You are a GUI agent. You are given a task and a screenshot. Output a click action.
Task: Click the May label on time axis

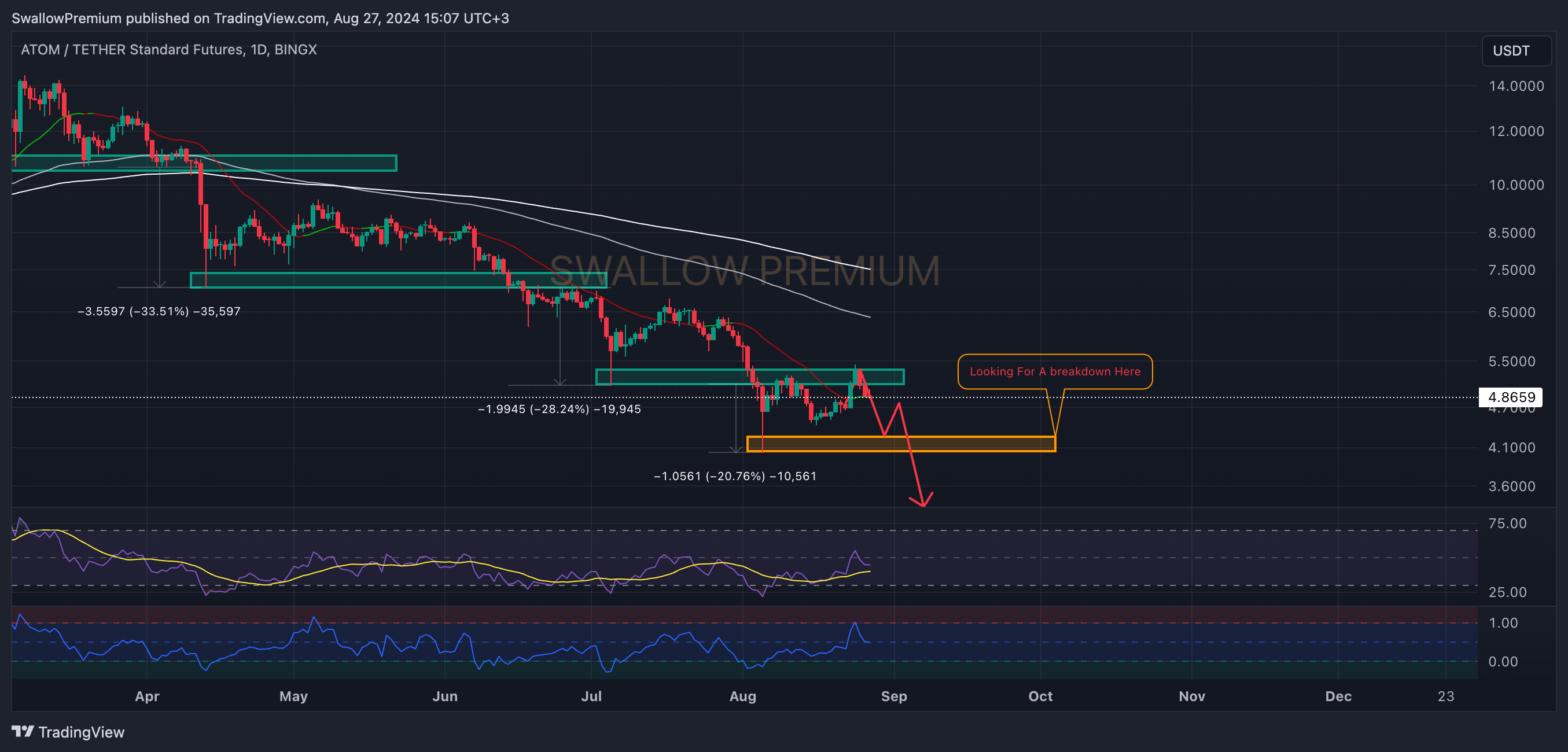click(x=293, y=696)
